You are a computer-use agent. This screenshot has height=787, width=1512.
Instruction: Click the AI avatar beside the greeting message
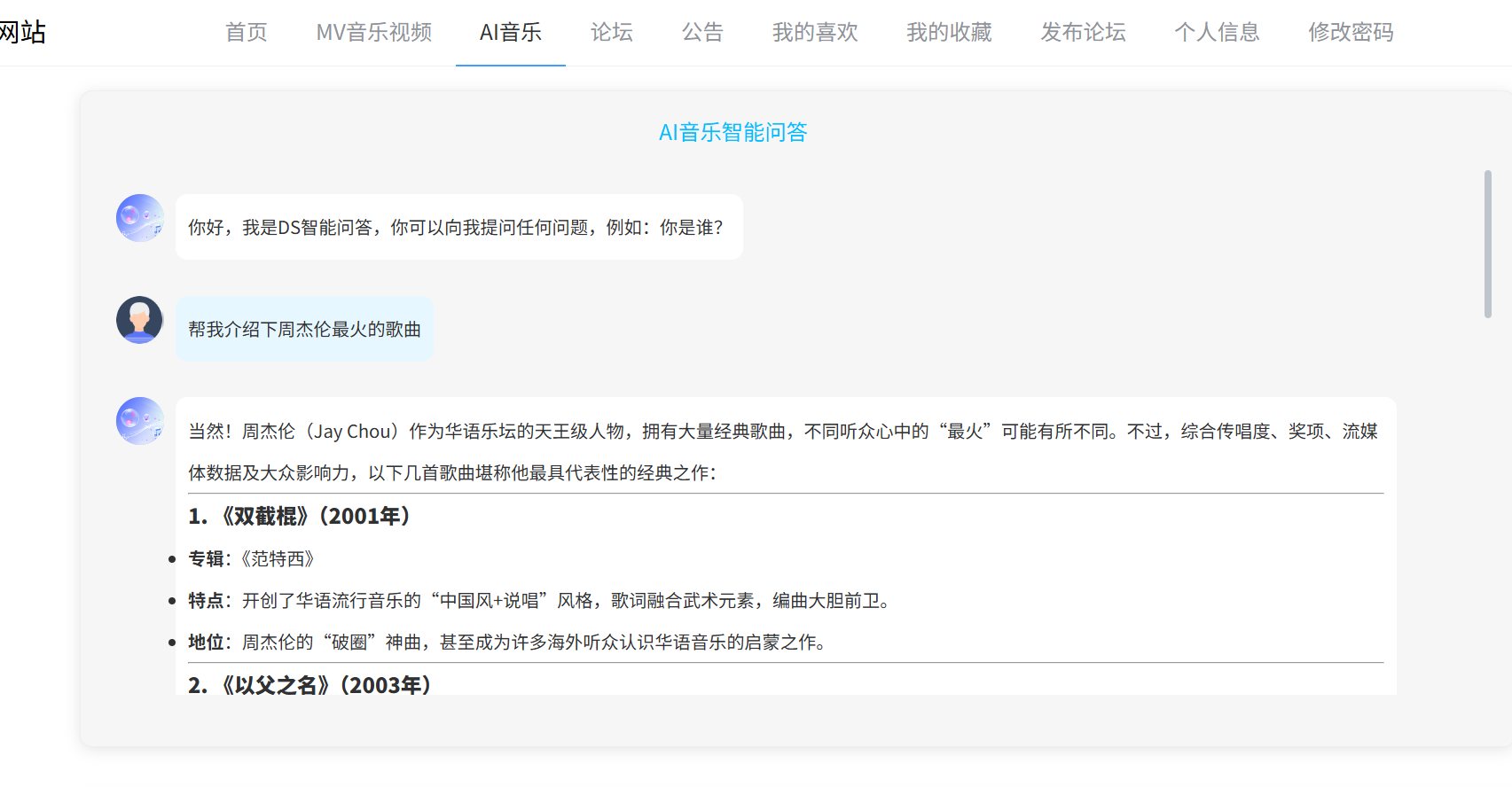coord(140,218)
